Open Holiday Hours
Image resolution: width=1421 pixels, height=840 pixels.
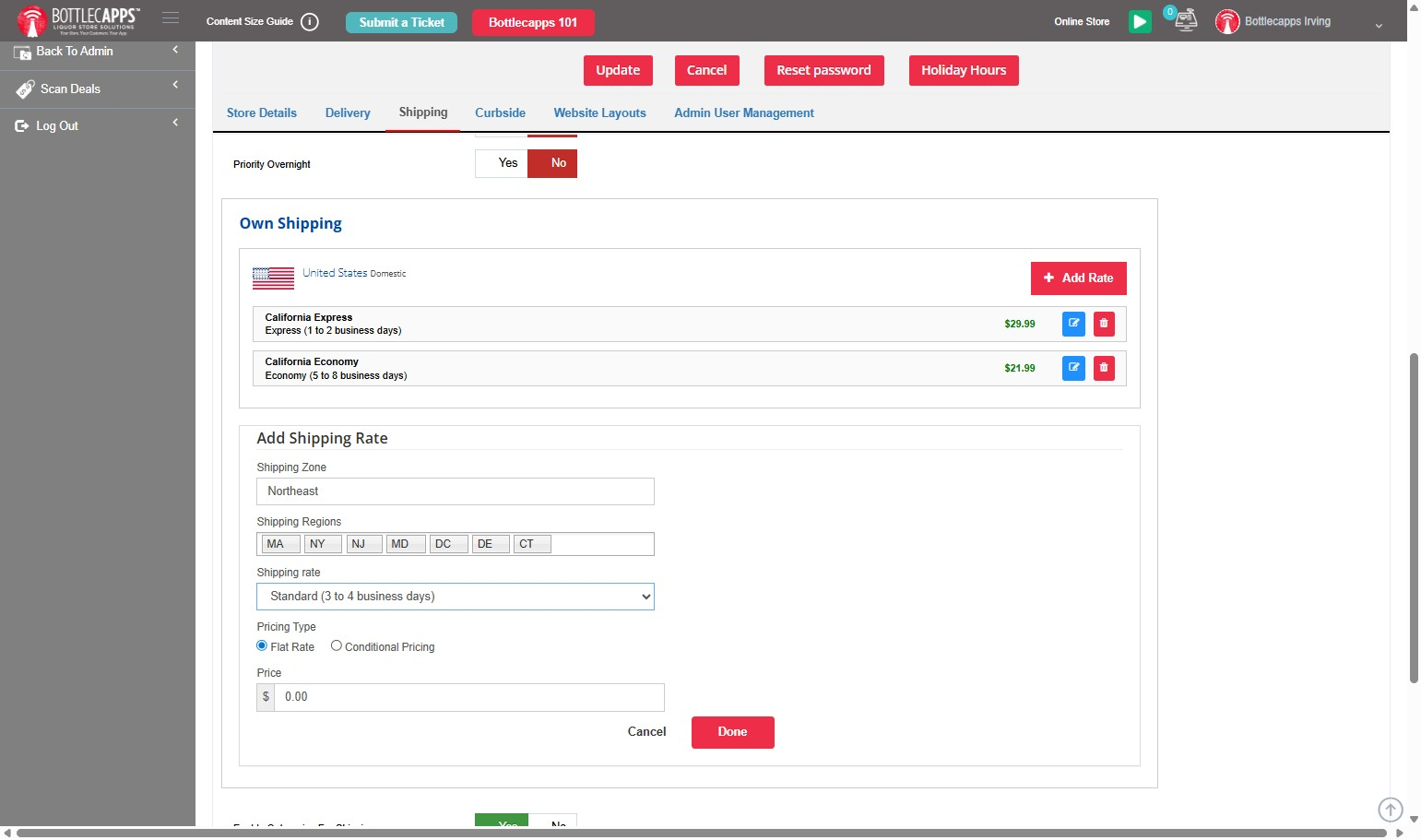(x=964, y=70)
